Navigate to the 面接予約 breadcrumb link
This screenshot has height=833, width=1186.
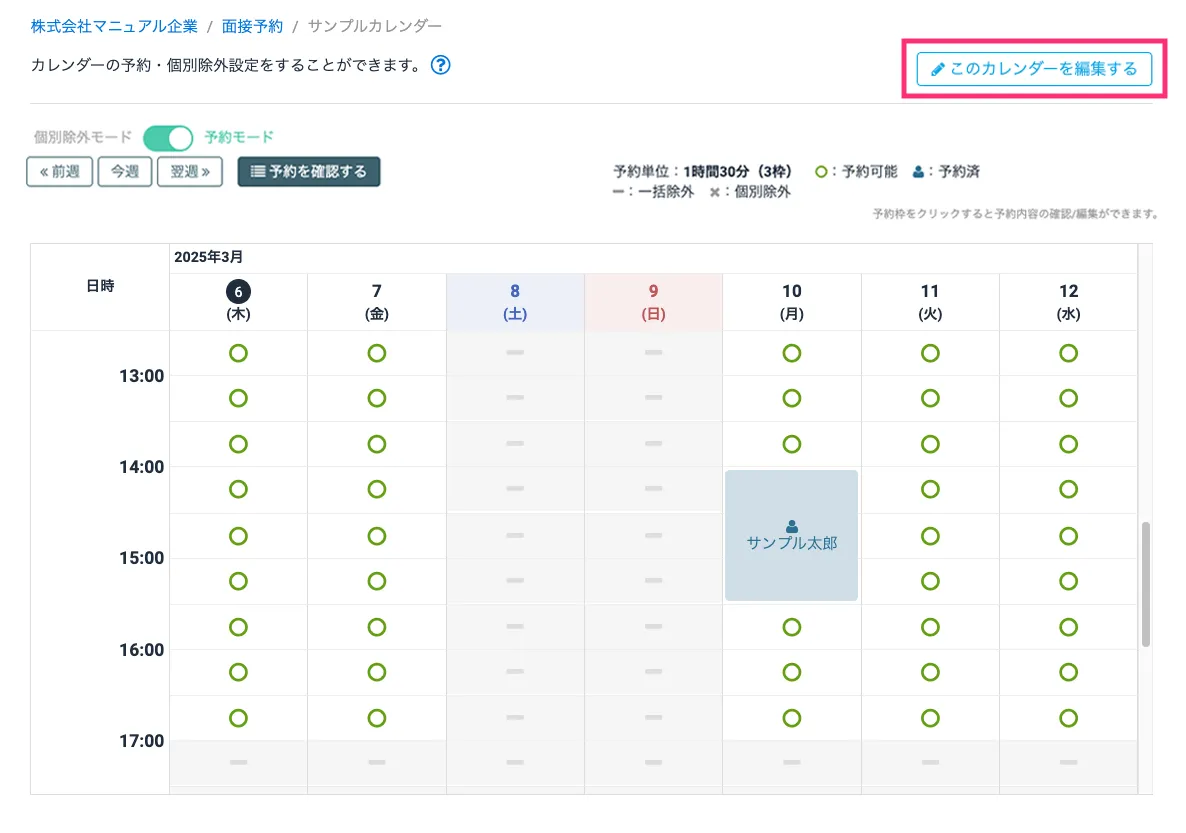252,26
